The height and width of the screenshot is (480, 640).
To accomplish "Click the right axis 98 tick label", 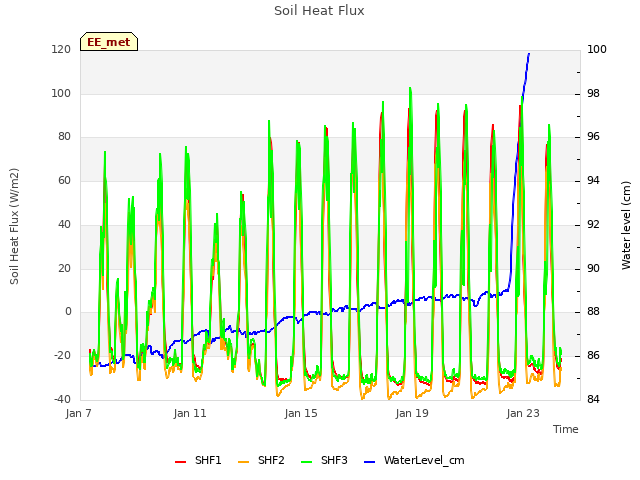I will [593, 93].
